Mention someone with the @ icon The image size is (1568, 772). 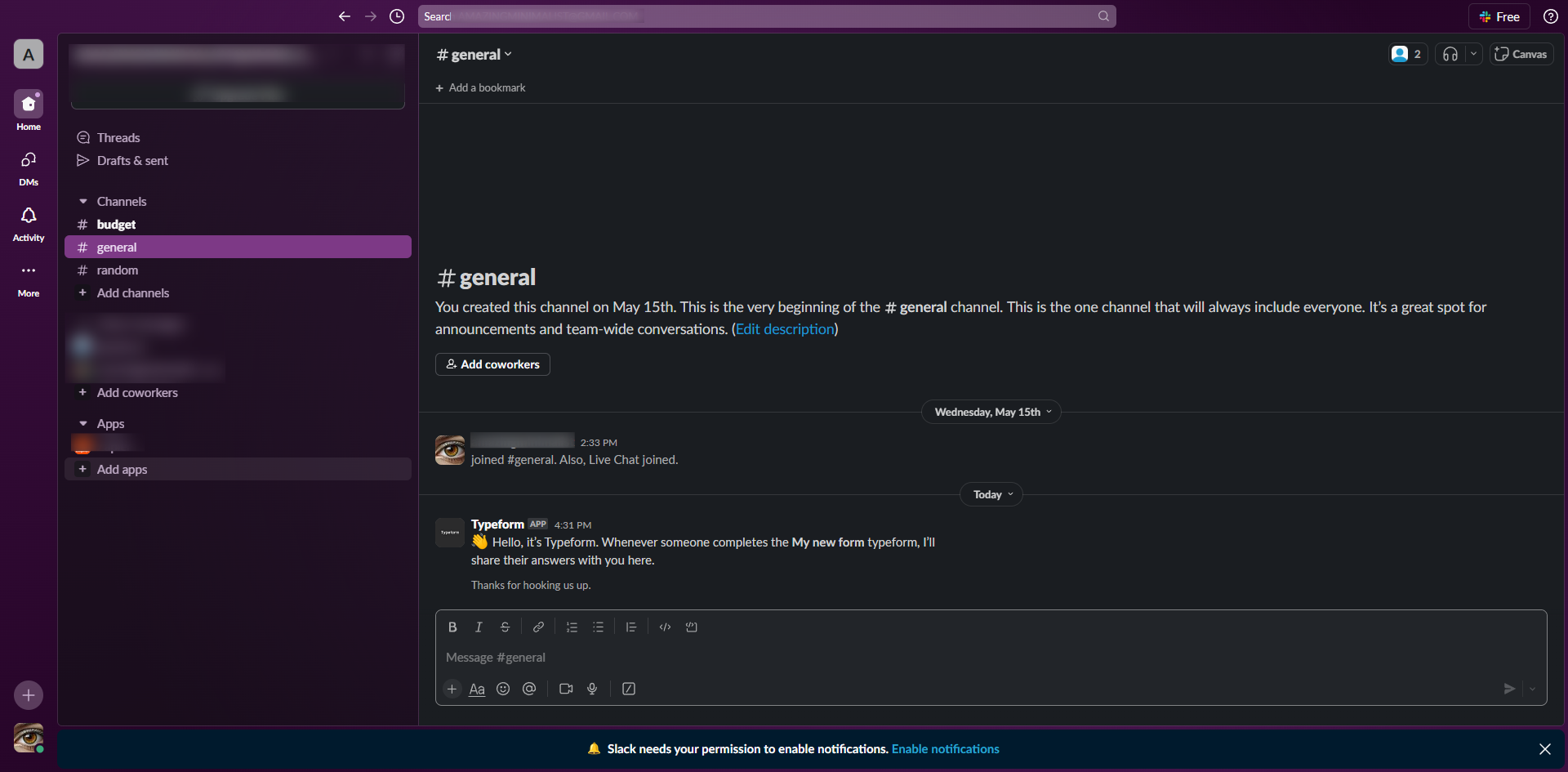coord(529,689)
